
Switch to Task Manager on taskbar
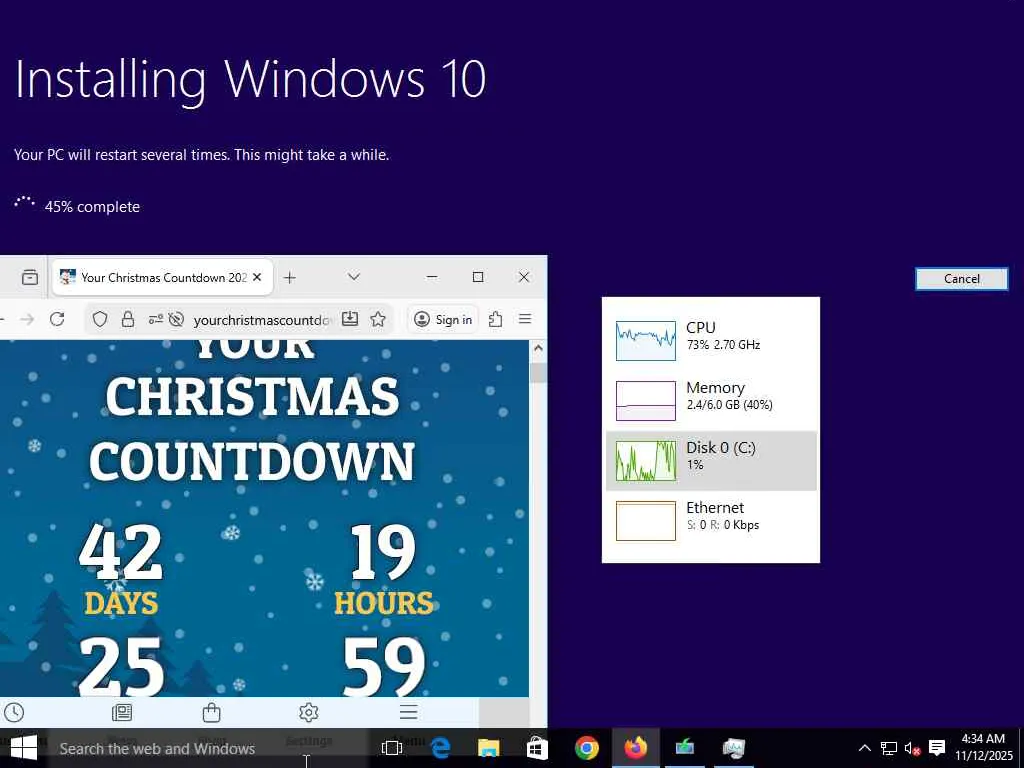coord(733,748)
